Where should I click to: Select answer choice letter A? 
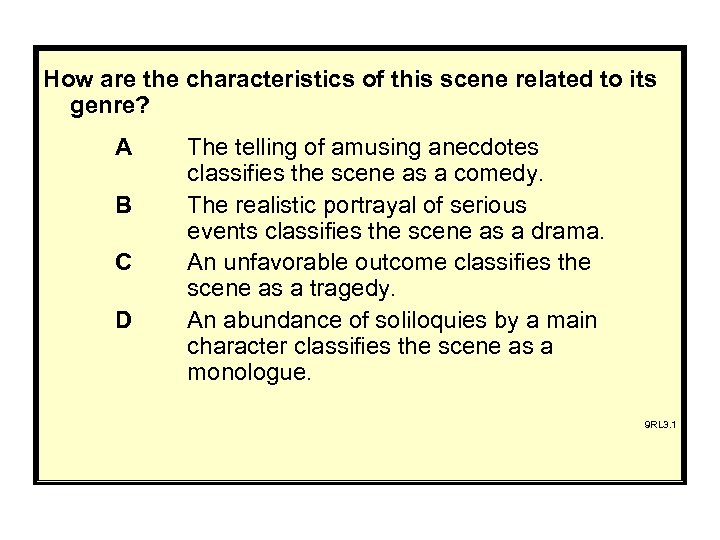pos(123,149)
